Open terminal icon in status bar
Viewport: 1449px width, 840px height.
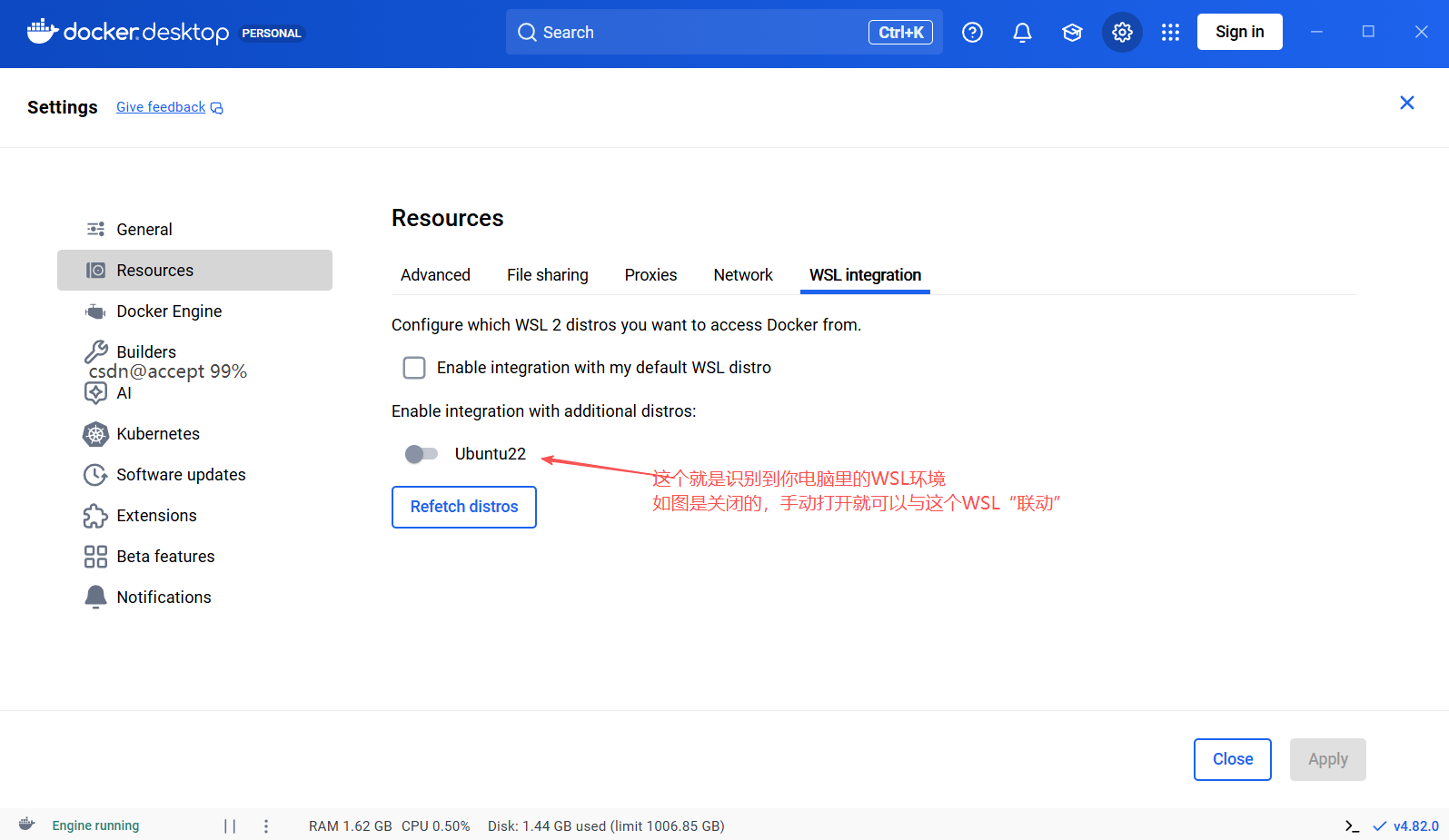pos(1352,825)
